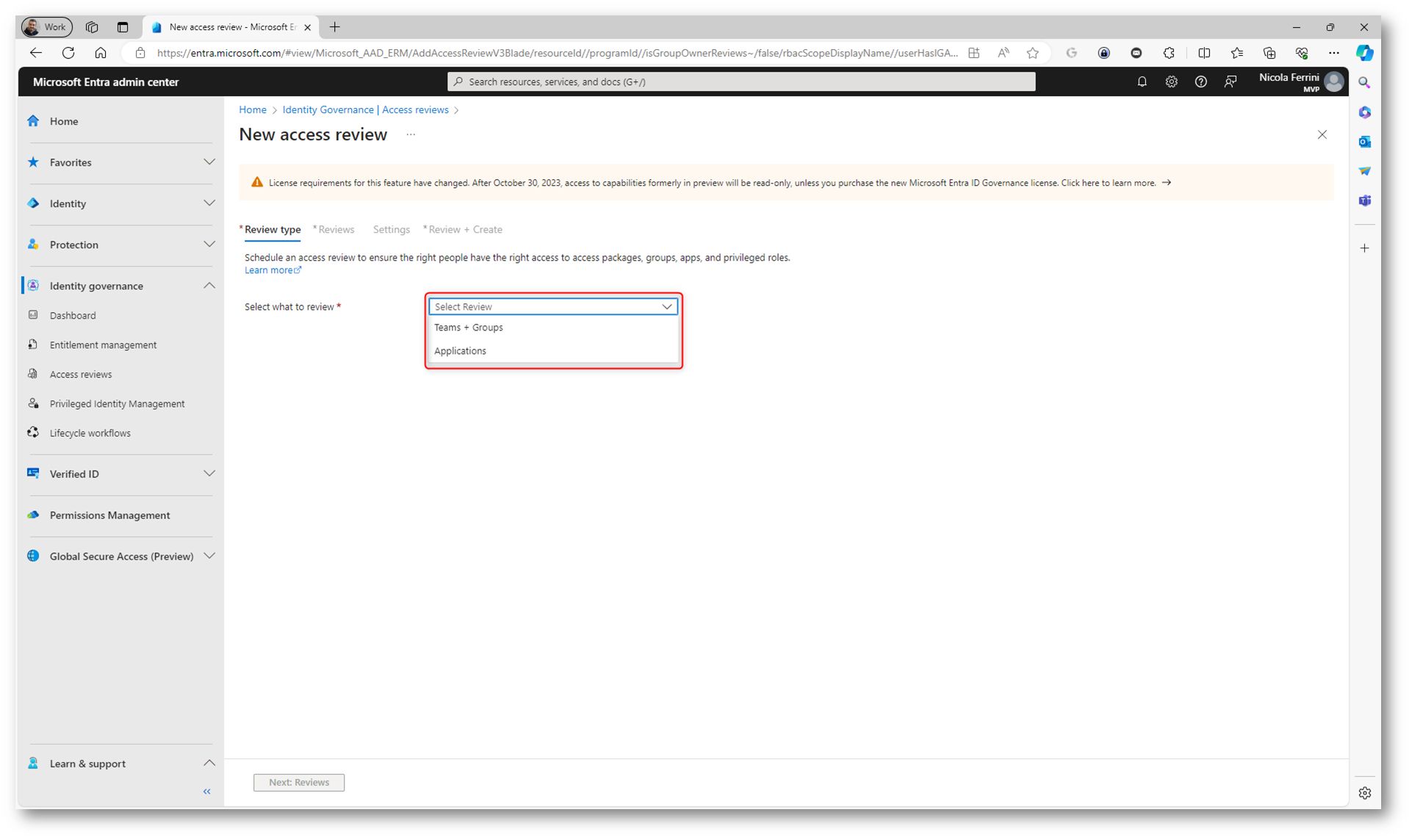Collapse the left navigation menu
Viewport: 1412px width, 840px height.
[207, 792]
